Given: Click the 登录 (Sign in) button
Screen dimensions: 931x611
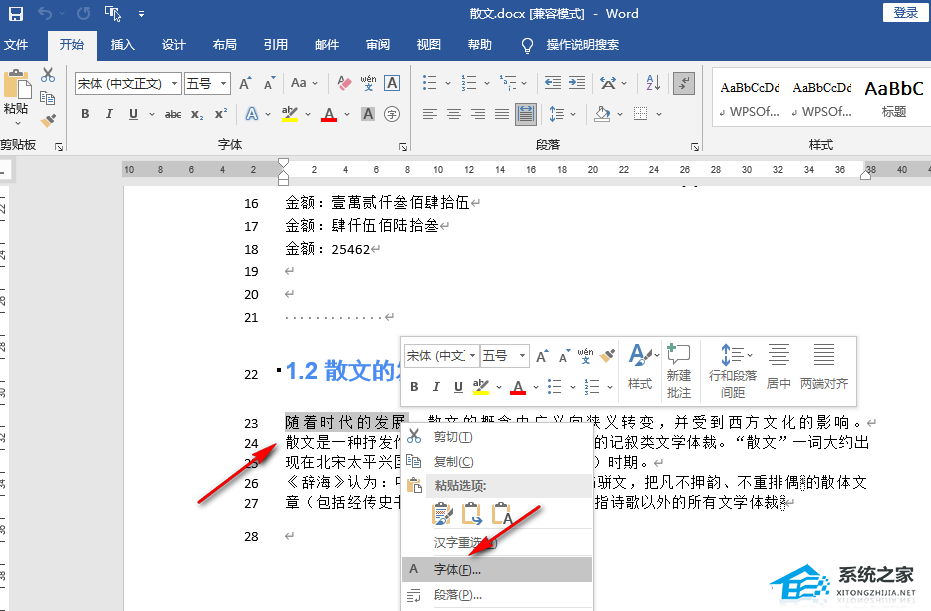Looking at the screenshot, I should point(905,12).
